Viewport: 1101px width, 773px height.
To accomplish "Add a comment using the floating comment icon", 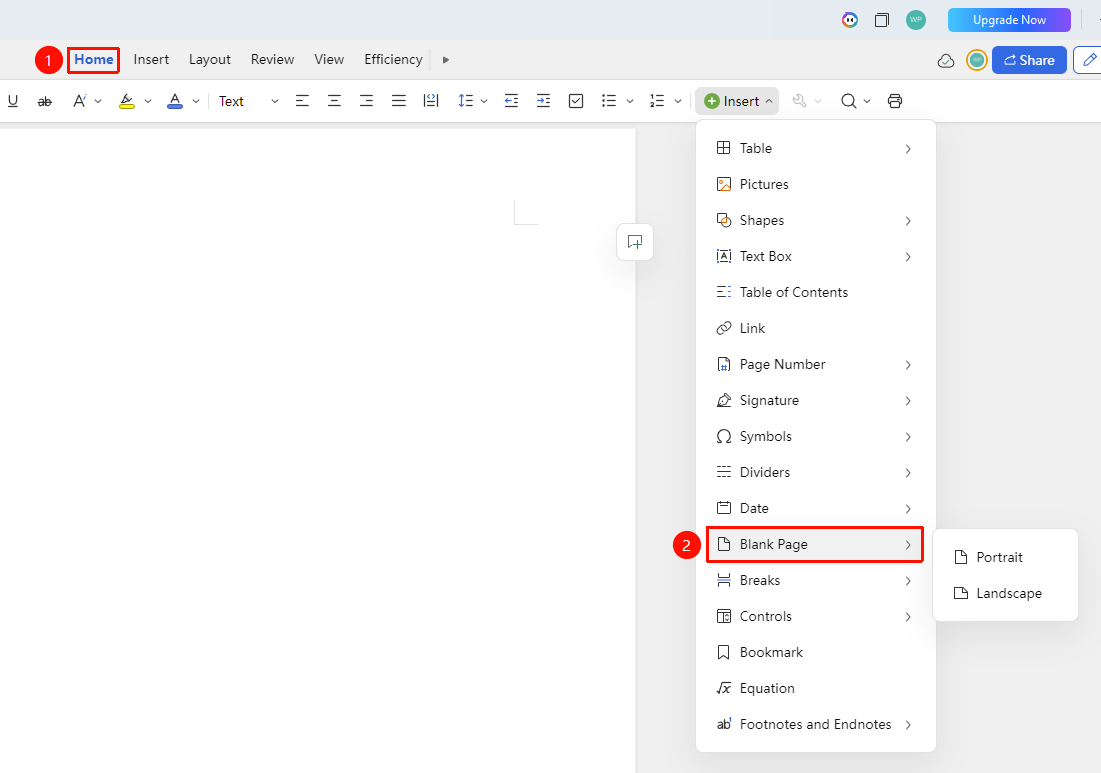I will click(635, 242).
